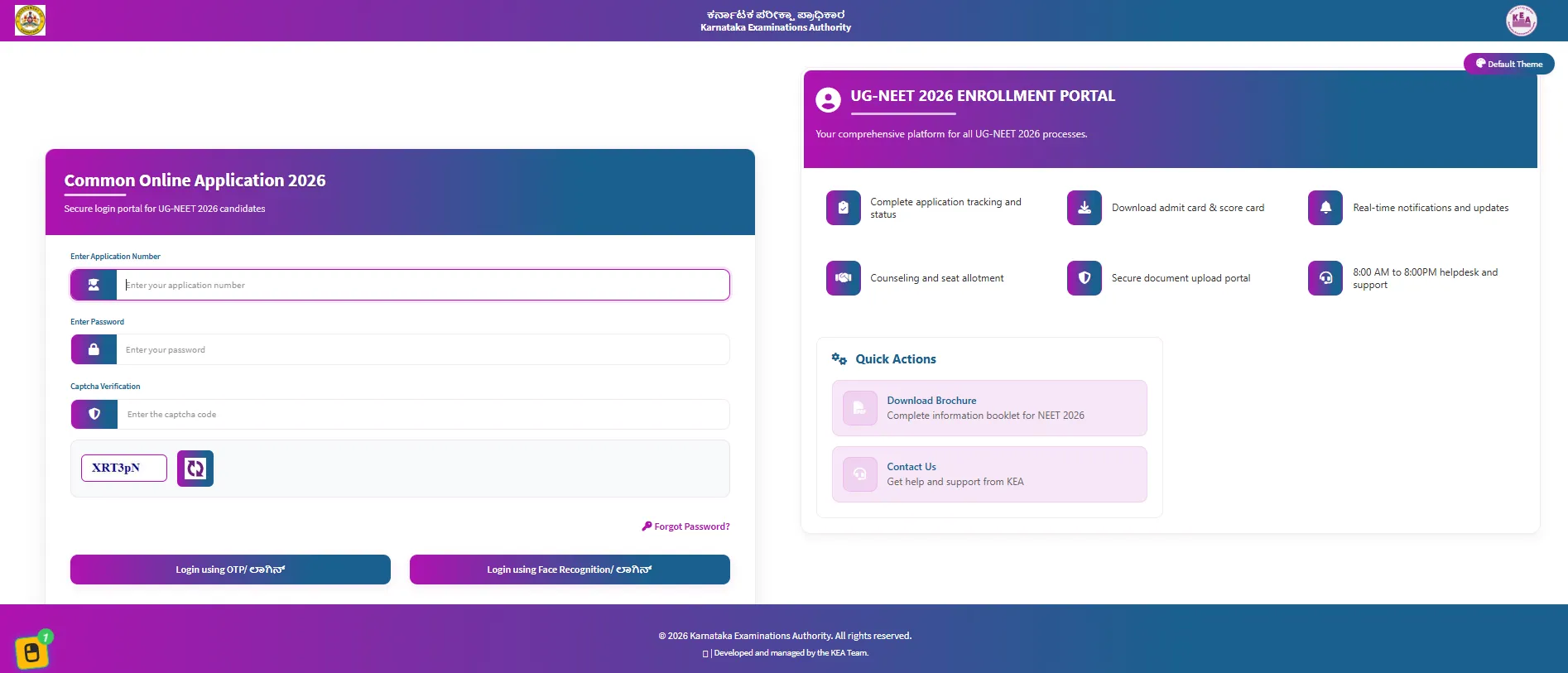This screenshot has width=1568, height=673.
Task: Click the secure document shield icon
Action: coord(1084,278)
